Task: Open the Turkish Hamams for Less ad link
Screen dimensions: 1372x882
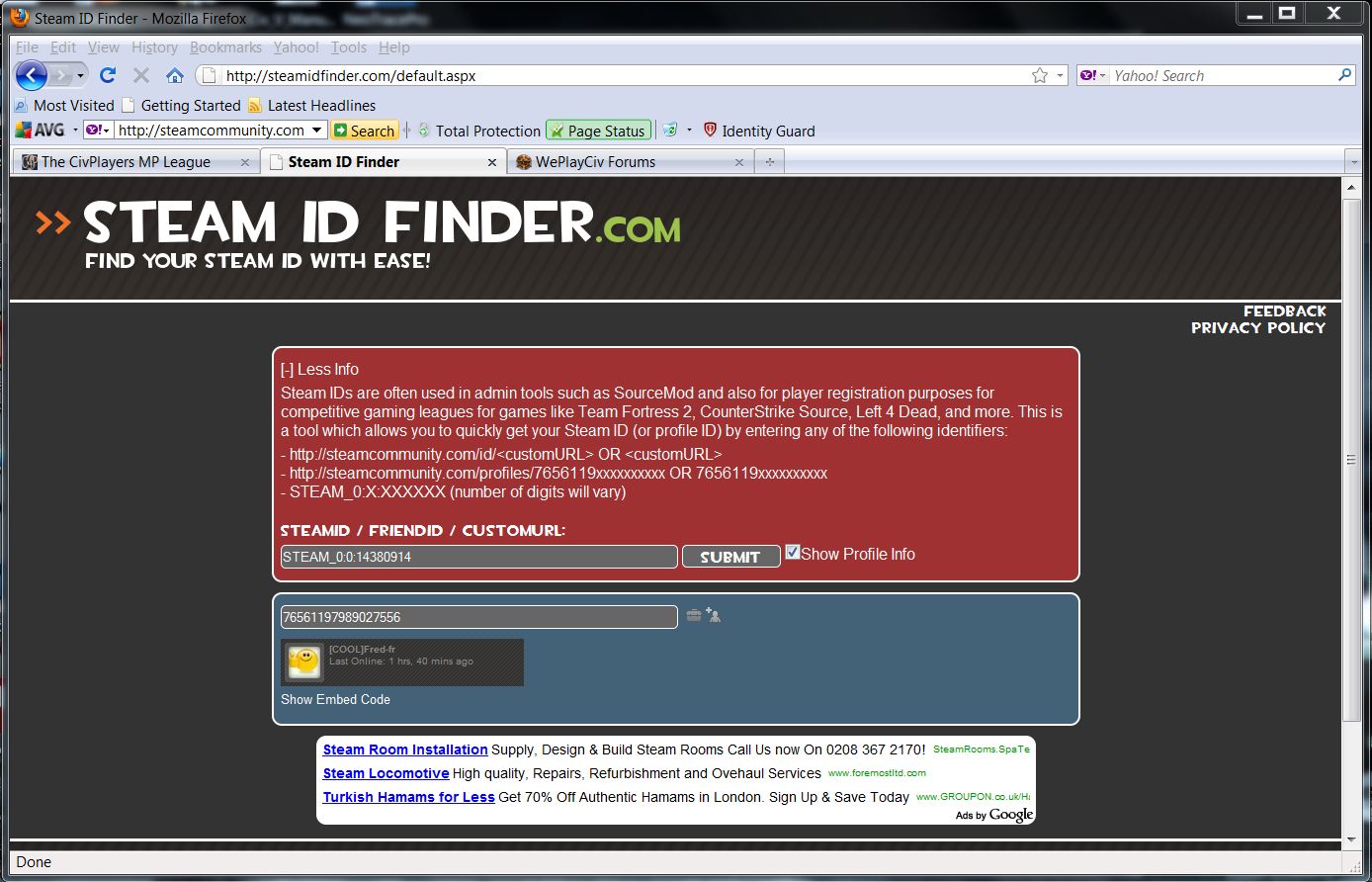Action: 408,797
